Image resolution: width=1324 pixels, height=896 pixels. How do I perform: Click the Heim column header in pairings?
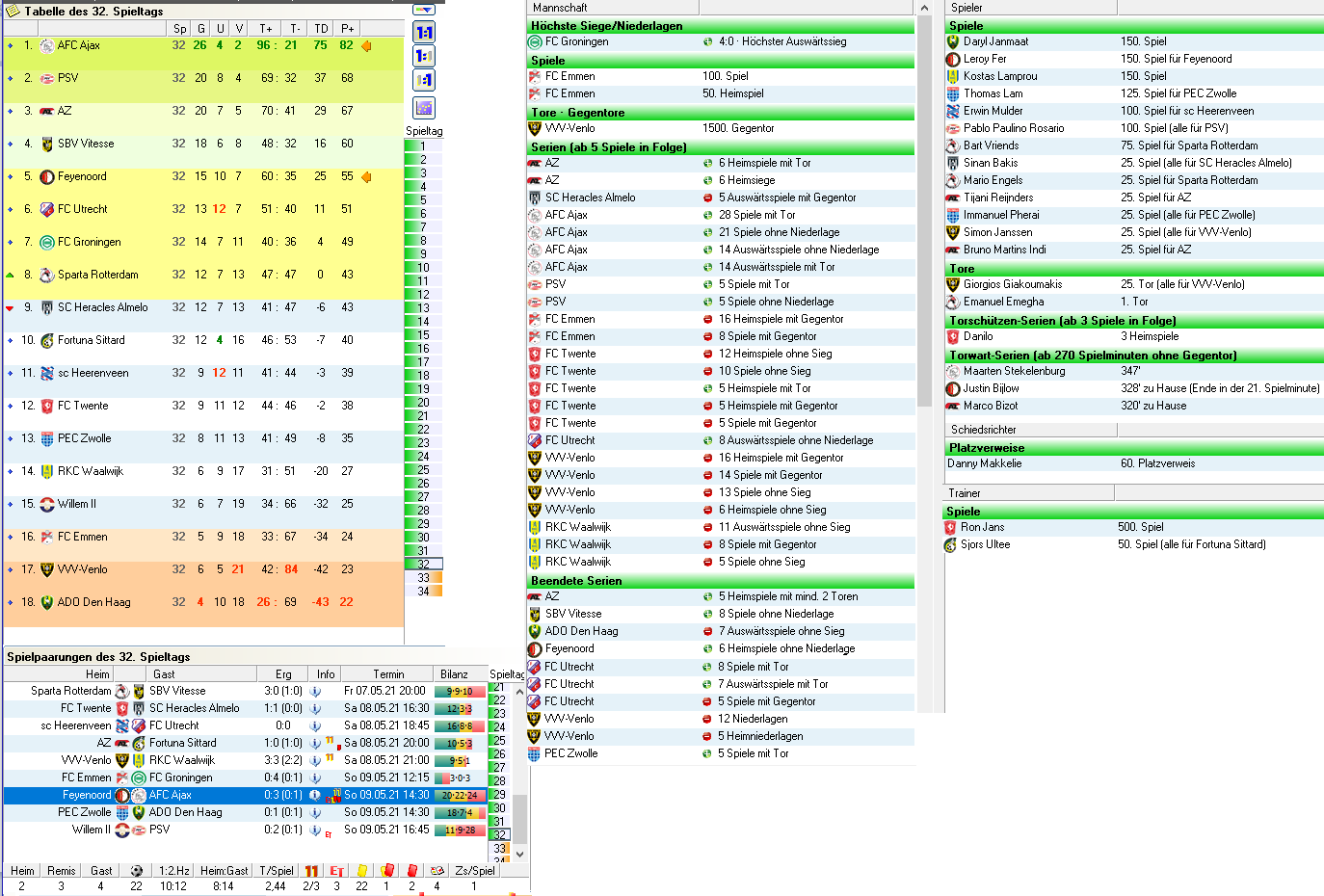tap(60, 674)
